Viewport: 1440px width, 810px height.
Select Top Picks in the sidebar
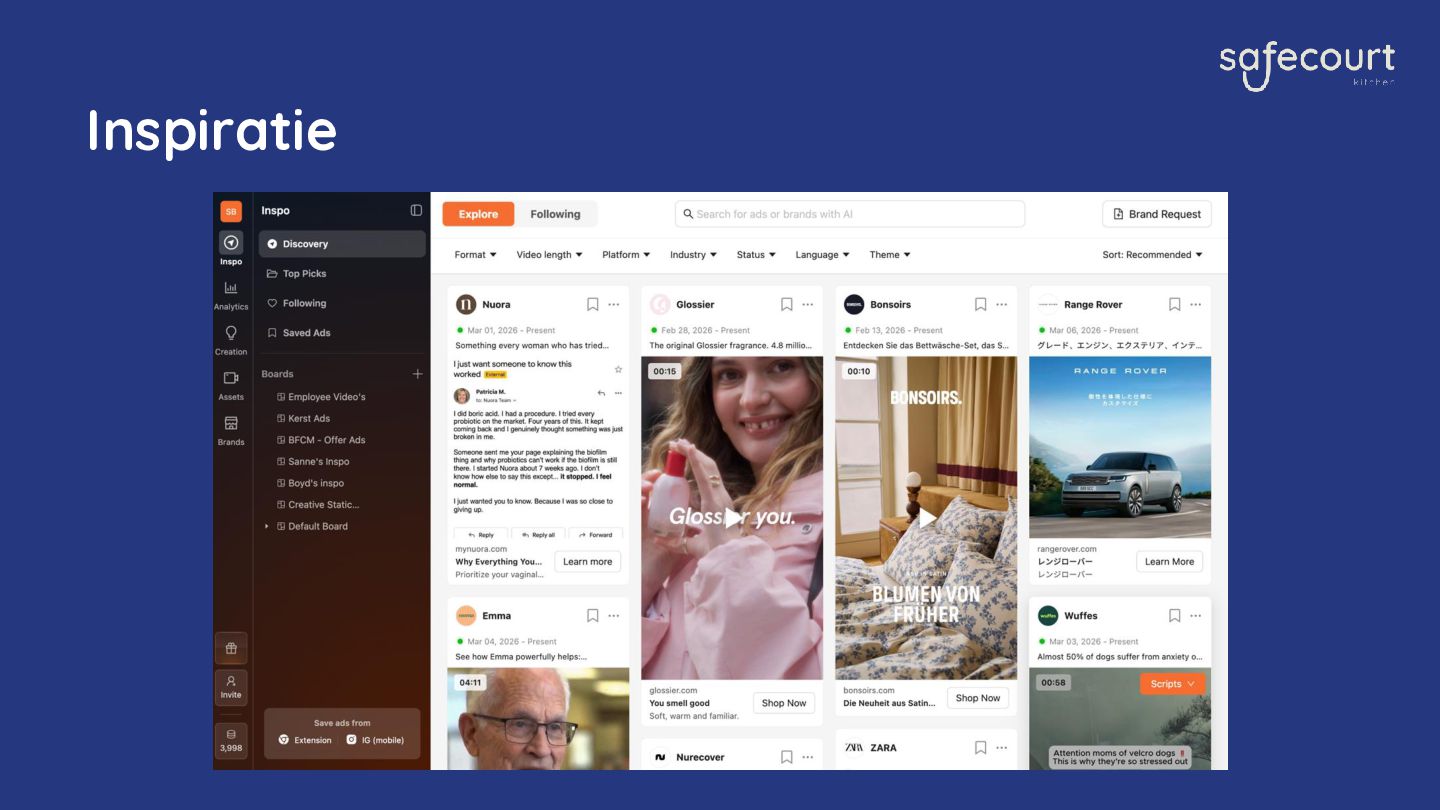342,273
